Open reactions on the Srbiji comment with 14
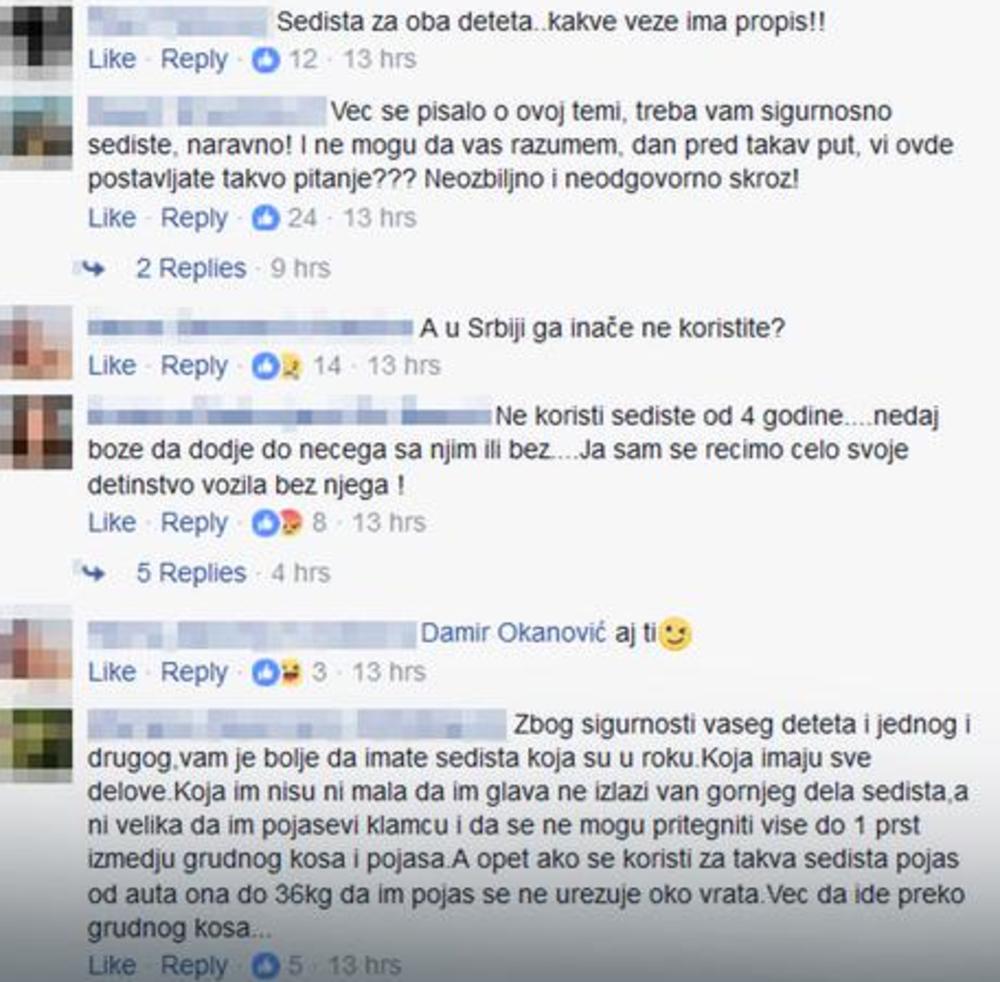 (x=277, y=366)
